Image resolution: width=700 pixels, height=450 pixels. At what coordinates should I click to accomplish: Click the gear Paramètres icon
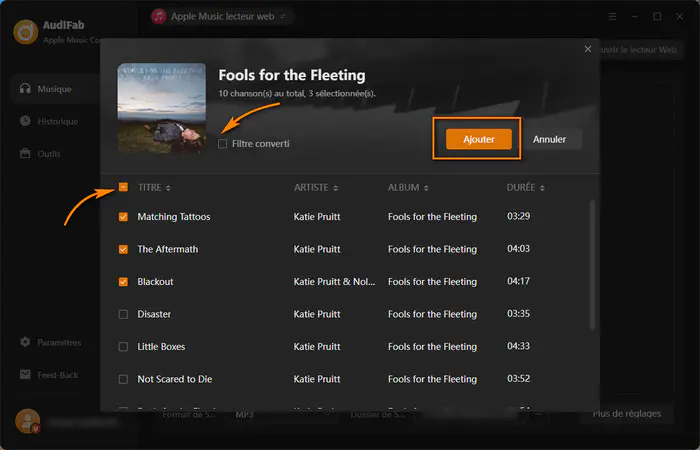(25, 342)
